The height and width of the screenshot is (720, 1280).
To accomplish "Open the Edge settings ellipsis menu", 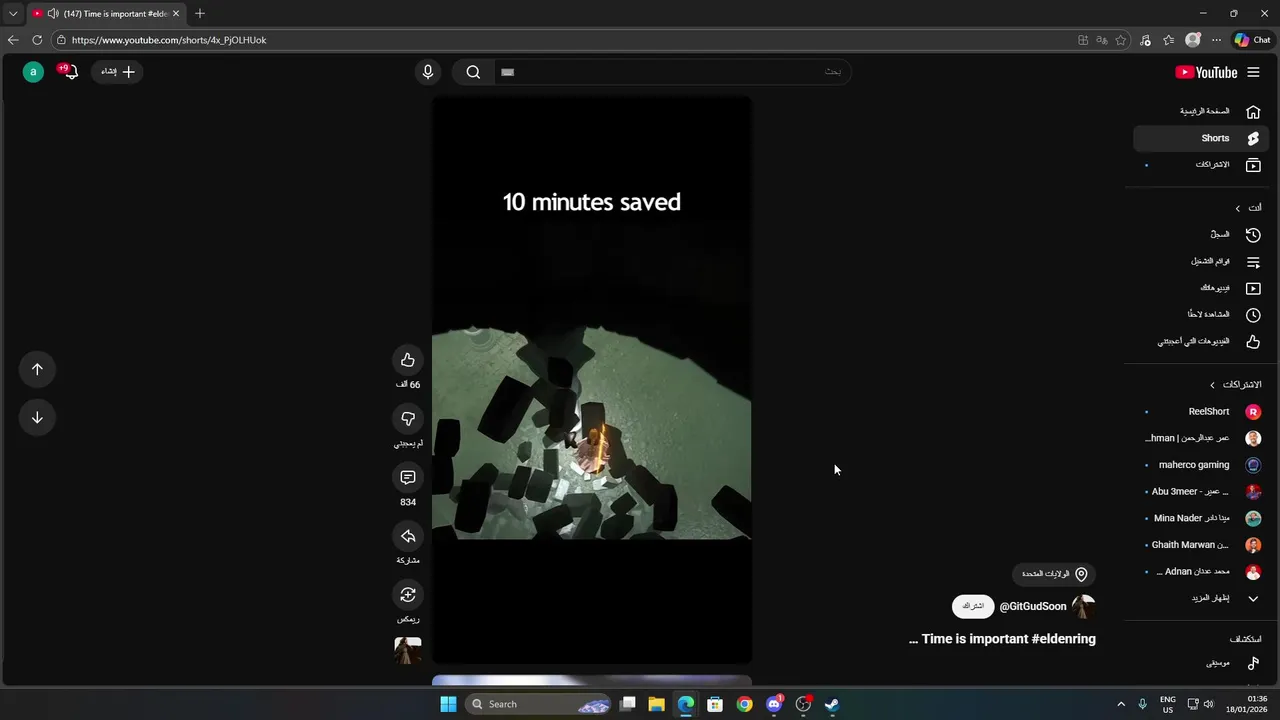I will (x=1216, y=40).
